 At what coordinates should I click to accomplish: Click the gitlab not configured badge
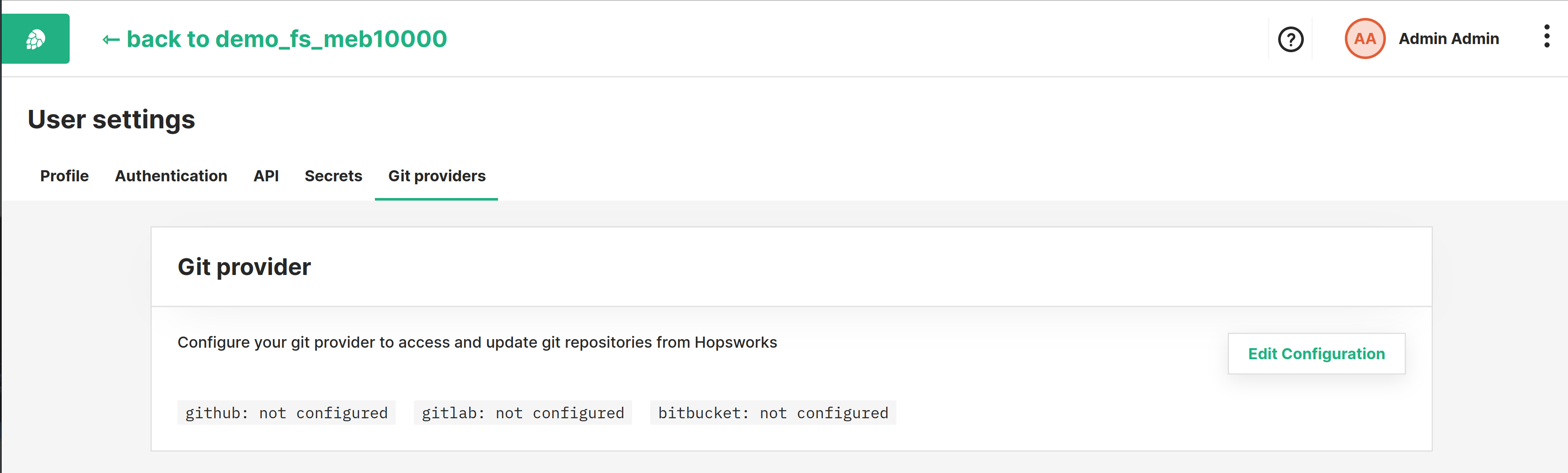(522, 413)
